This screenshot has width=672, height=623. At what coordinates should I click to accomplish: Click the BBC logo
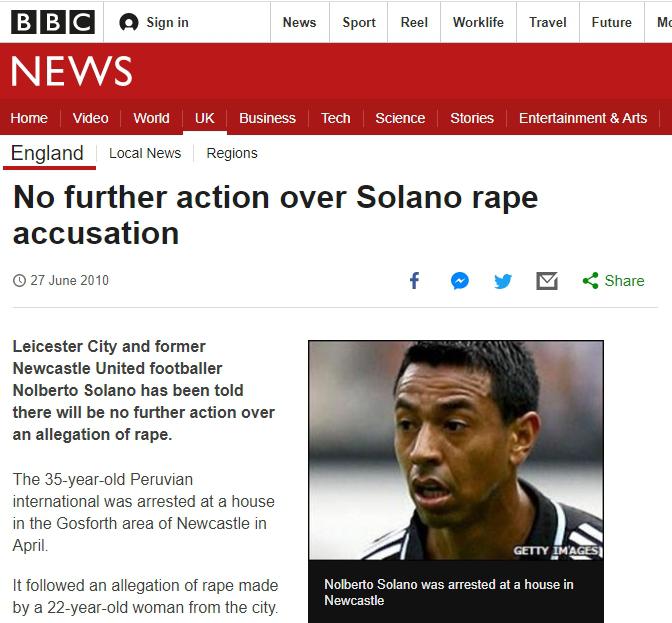click(x=54, y=22)
